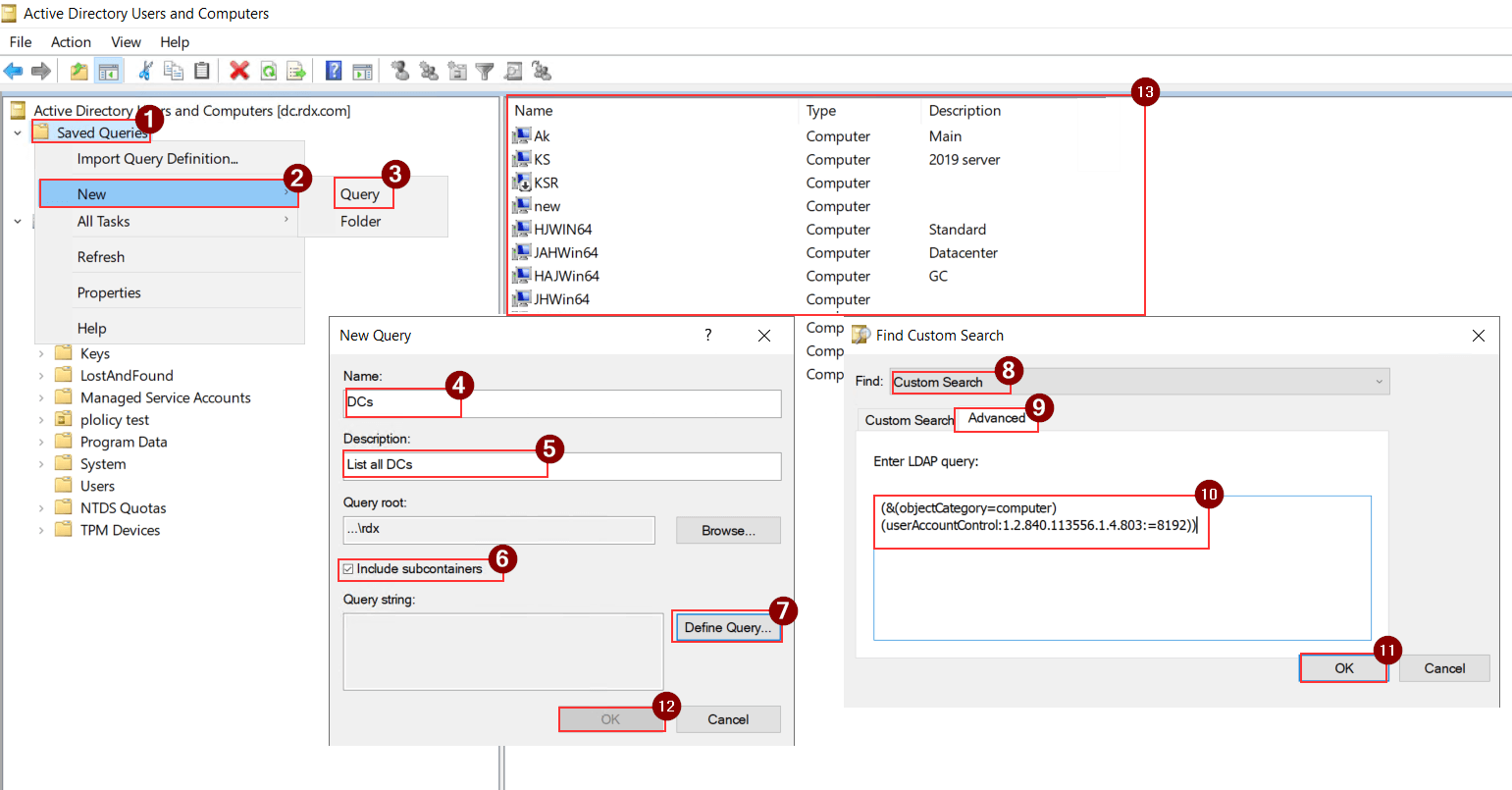
Task: Click the Define Query button
Action: pyautogui.click(x=727, y=625)
